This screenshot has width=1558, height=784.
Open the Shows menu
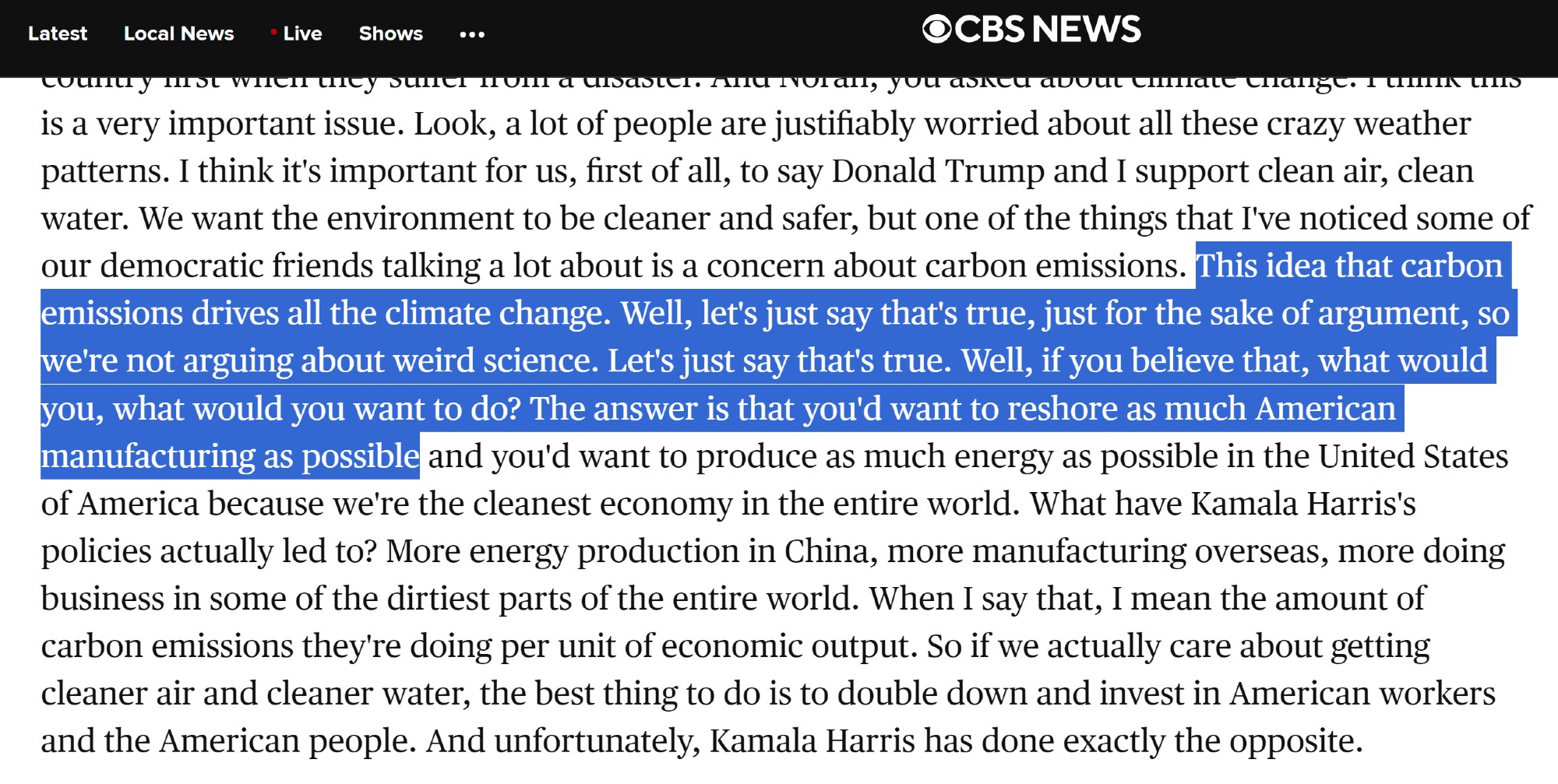[390, 33]
